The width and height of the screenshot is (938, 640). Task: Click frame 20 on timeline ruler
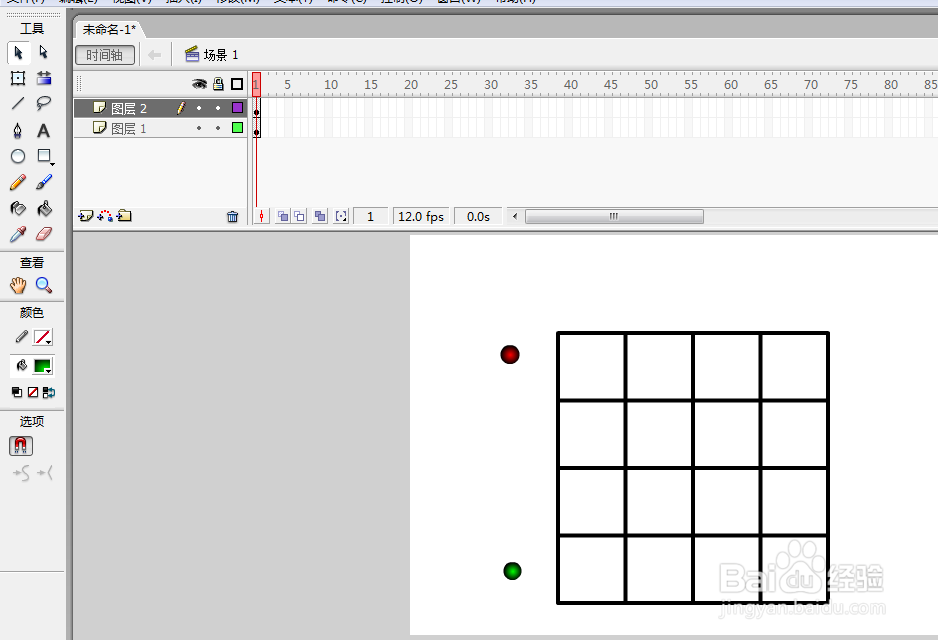(x=411, y=84)
